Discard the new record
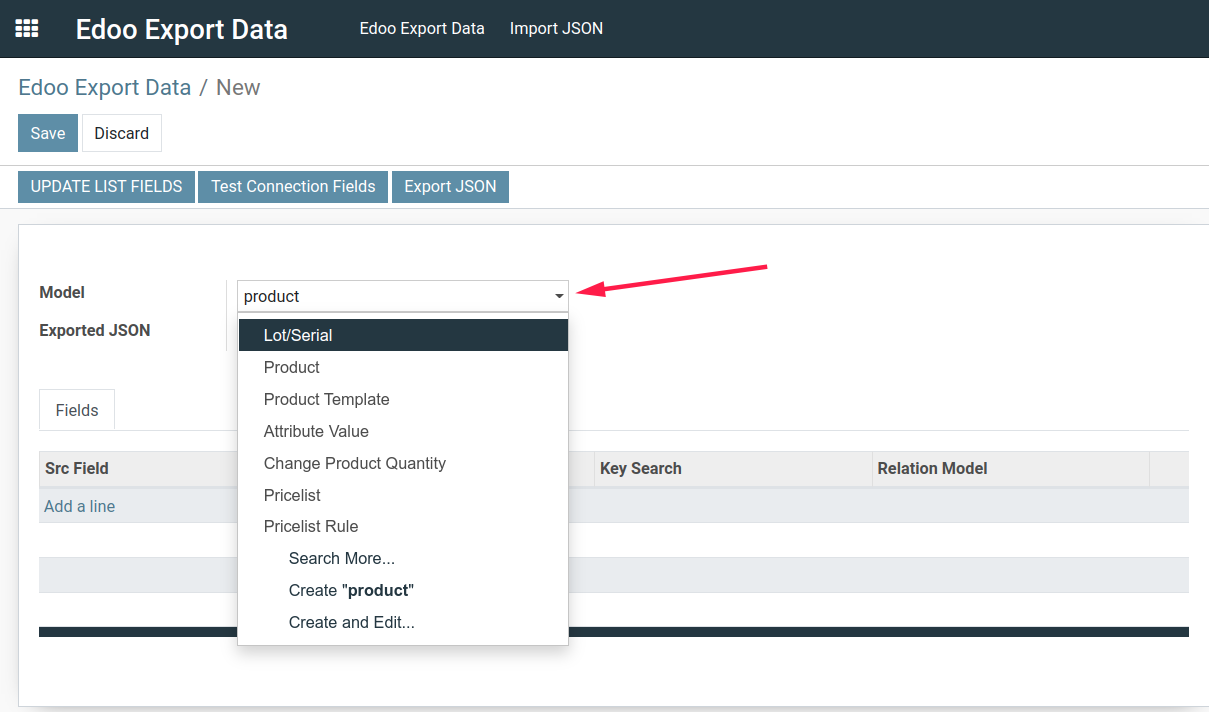 122,133
